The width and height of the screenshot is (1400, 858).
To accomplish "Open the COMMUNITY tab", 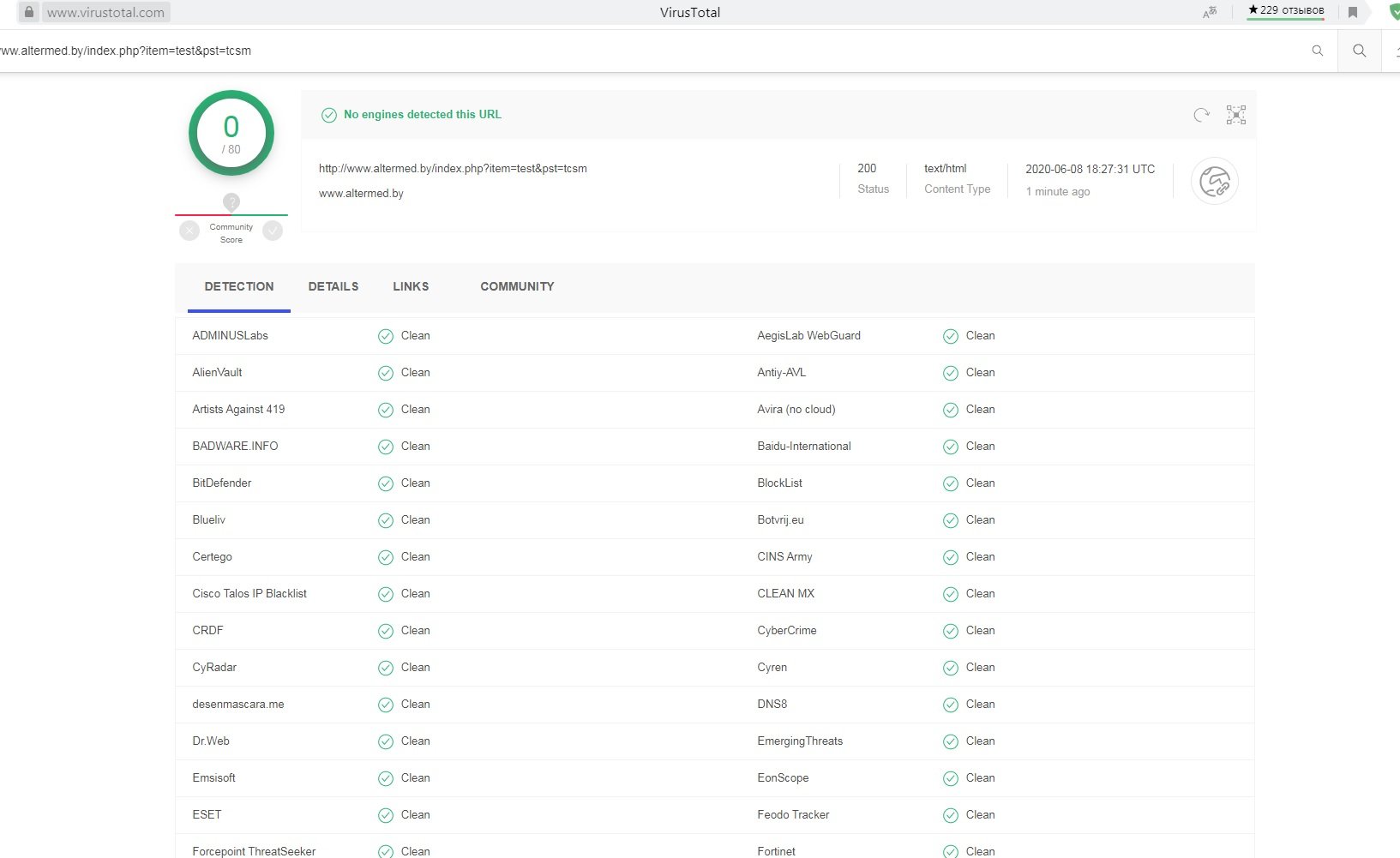I will point(517,286).
